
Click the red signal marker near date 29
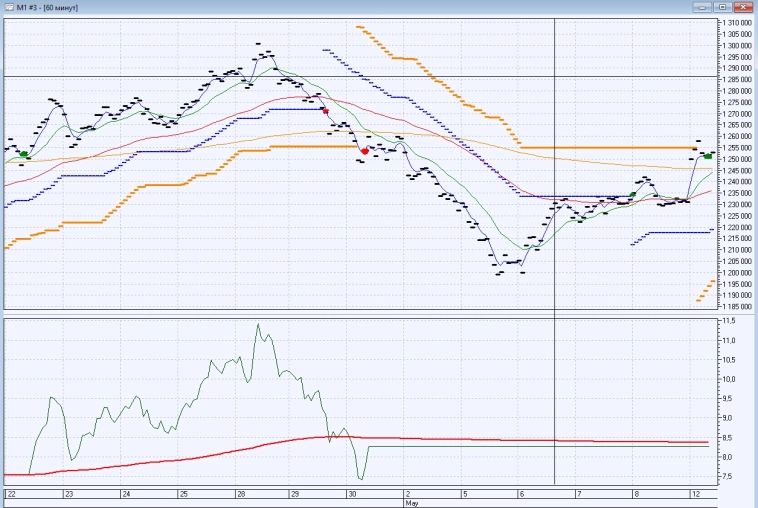pyautogui.click(x=325, y=110)
